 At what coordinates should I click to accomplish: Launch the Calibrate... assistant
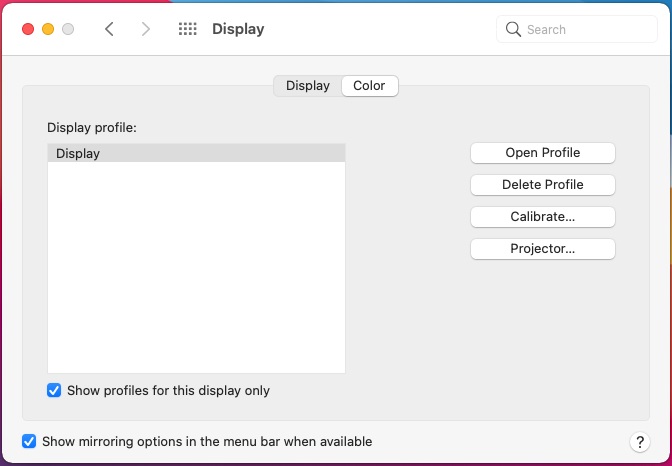point(542,216)
